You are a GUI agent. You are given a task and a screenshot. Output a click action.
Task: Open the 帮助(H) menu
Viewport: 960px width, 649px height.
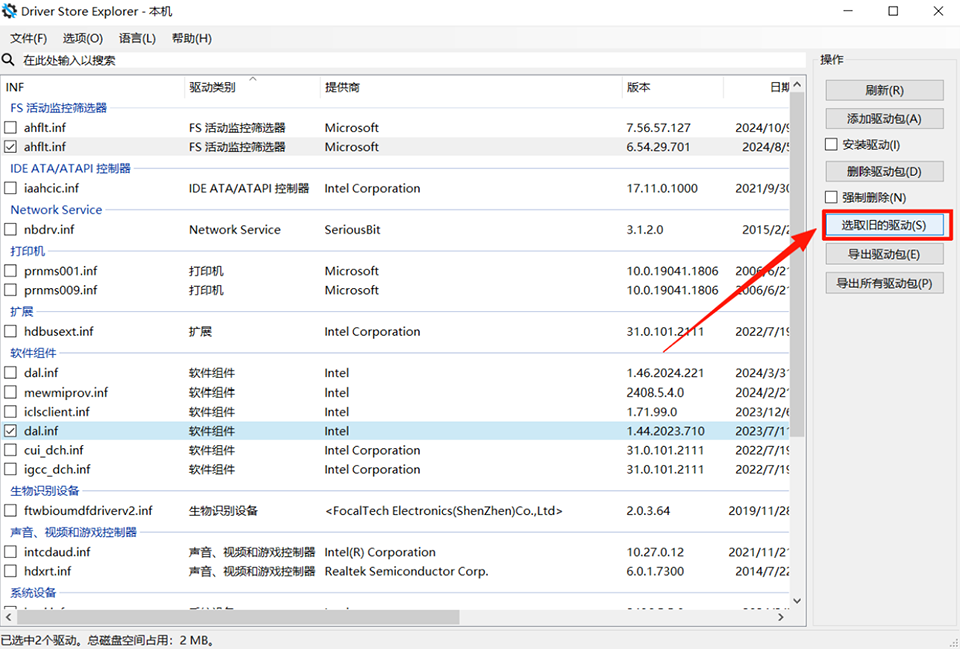[192, 38]
